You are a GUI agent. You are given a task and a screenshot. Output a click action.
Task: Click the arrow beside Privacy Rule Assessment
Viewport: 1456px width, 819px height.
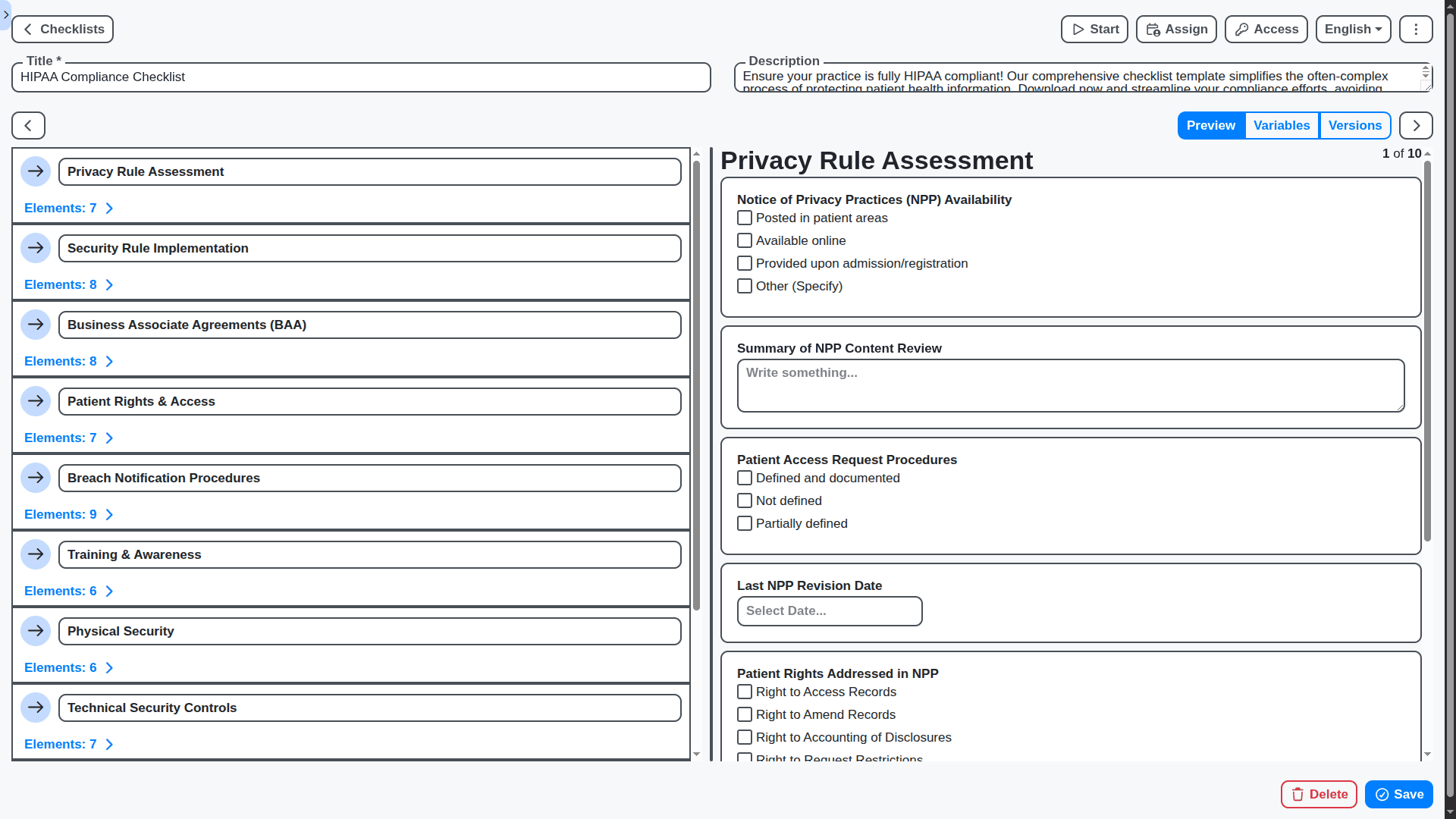click(x=36, y=171)
